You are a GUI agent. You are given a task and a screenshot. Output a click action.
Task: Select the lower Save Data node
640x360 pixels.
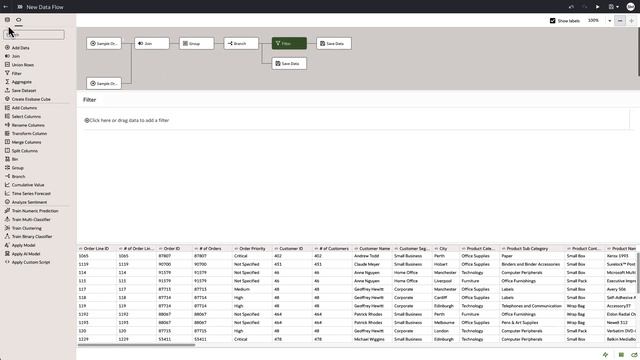289,63
